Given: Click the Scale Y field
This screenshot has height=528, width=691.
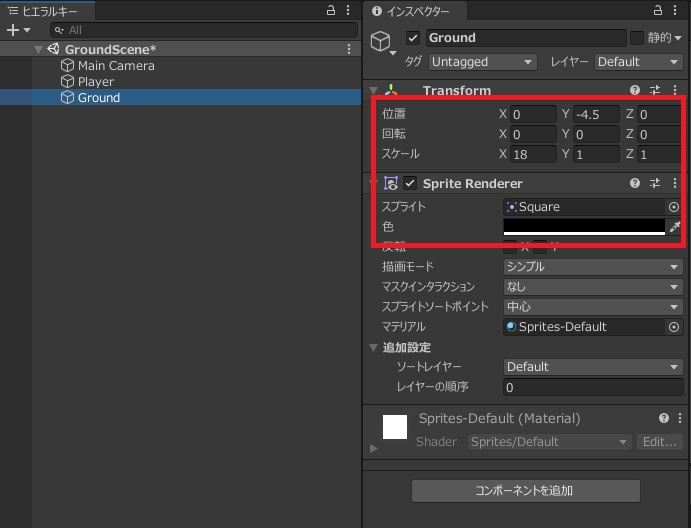Looking at the screenshot, I should coord(596,154).
